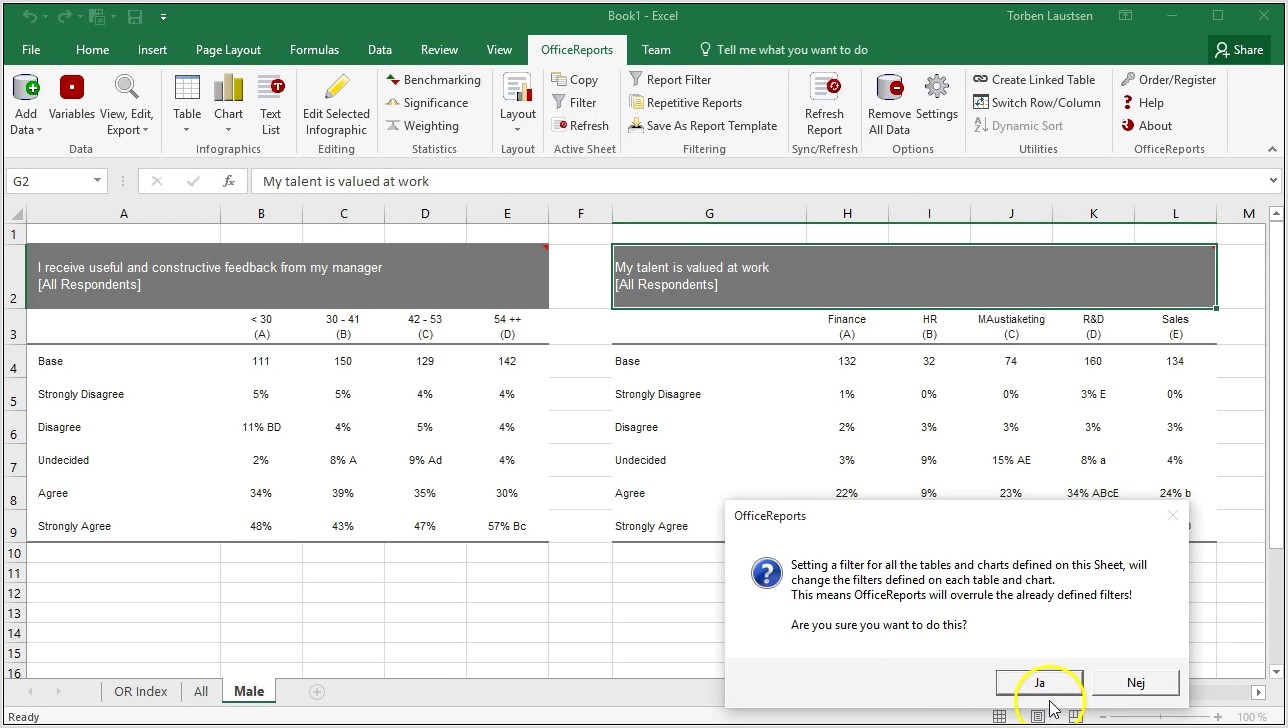Insert a Table infographic

(187, 104)
